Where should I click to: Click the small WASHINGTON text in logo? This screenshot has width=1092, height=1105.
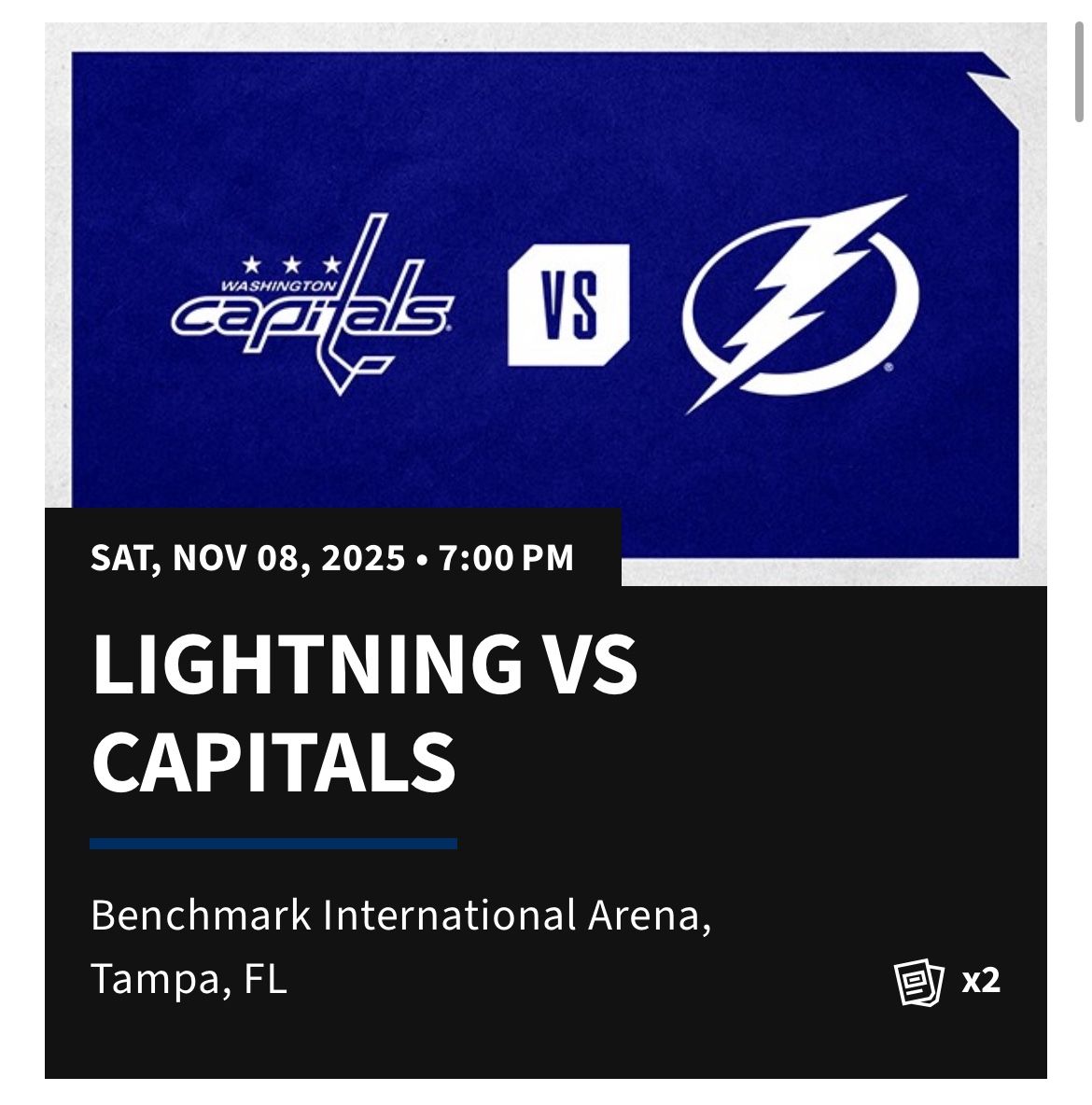279,287
